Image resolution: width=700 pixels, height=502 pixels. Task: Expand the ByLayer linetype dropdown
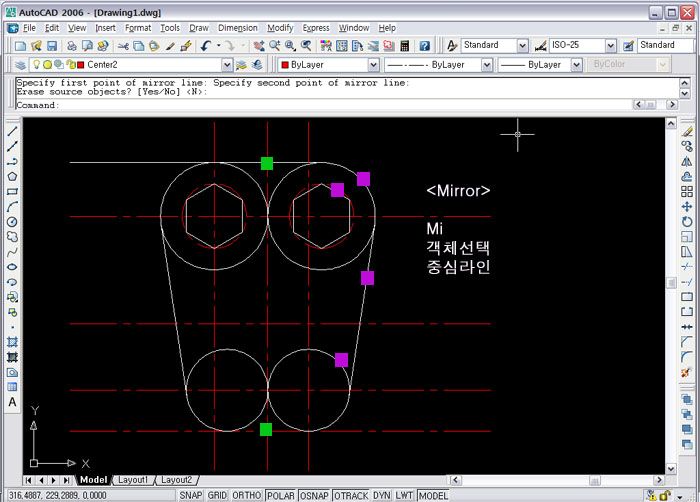pyautogui.click(x=487, y=65)
